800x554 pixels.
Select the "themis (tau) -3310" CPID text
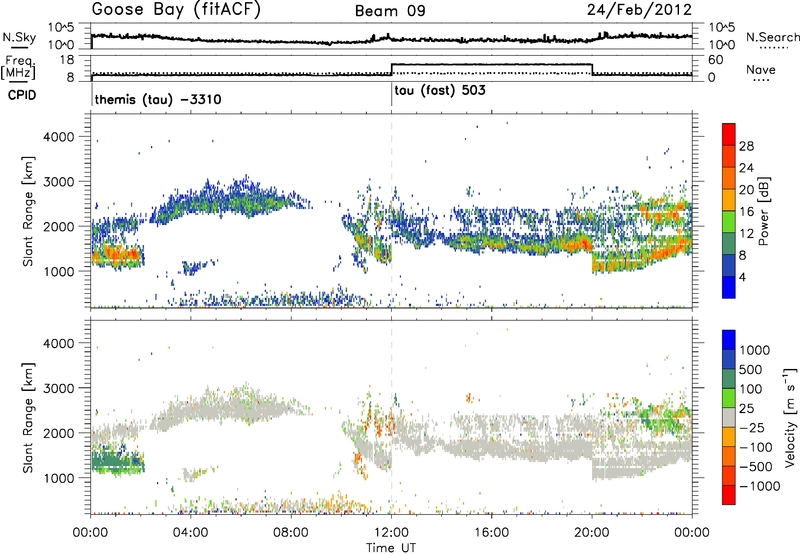[158, 99]
